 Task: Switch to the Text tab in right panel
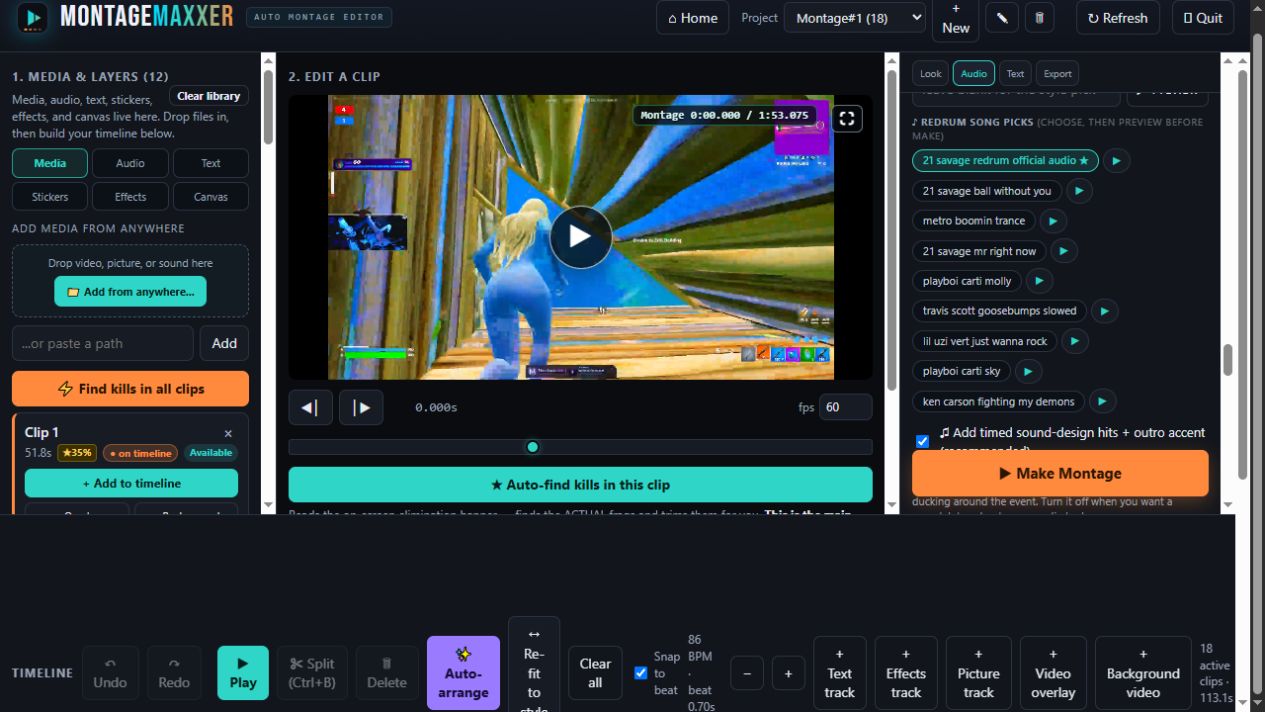[1015, 73]
